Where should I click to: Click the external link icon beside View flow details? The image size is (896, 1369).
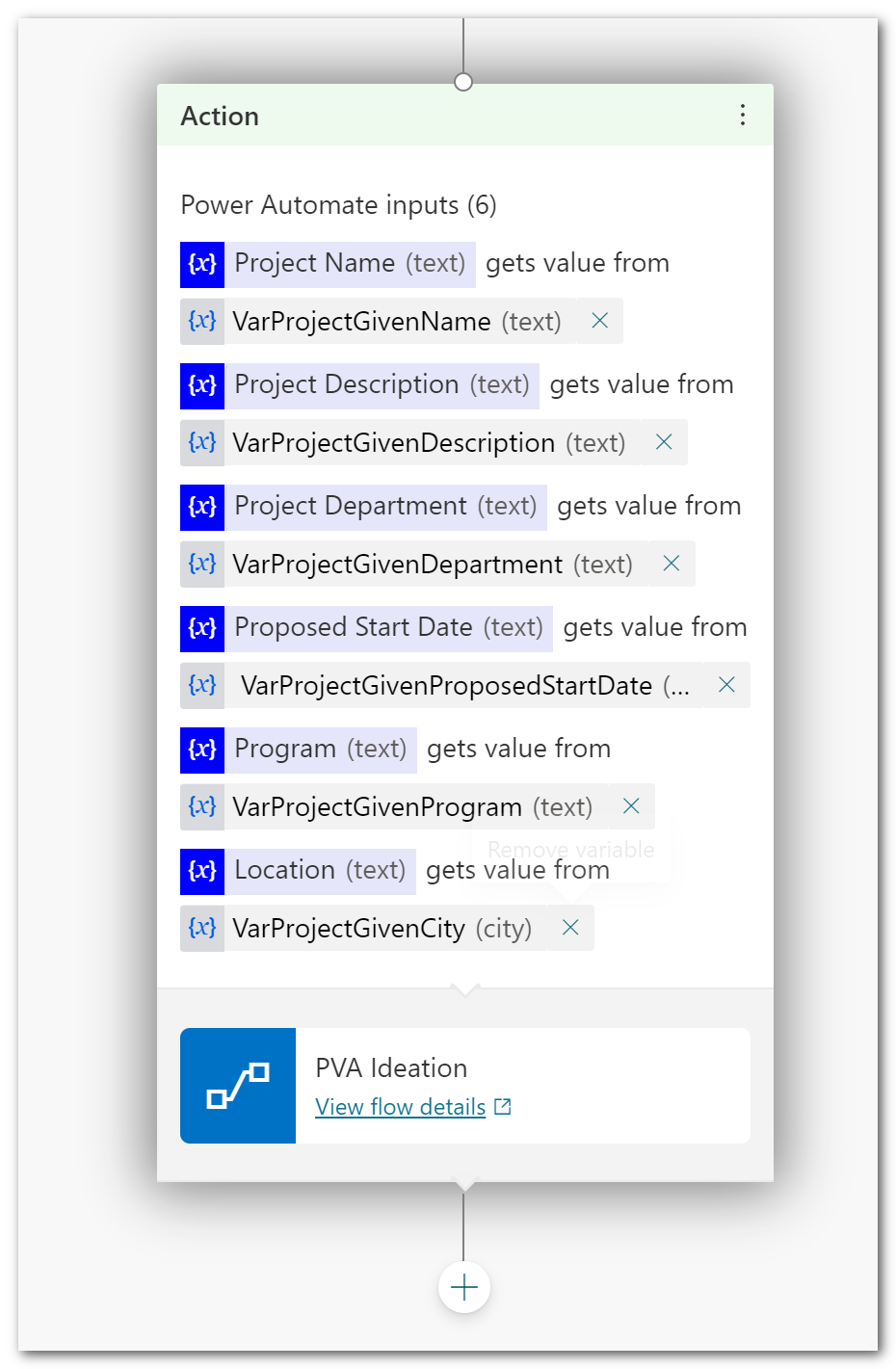503,1107
